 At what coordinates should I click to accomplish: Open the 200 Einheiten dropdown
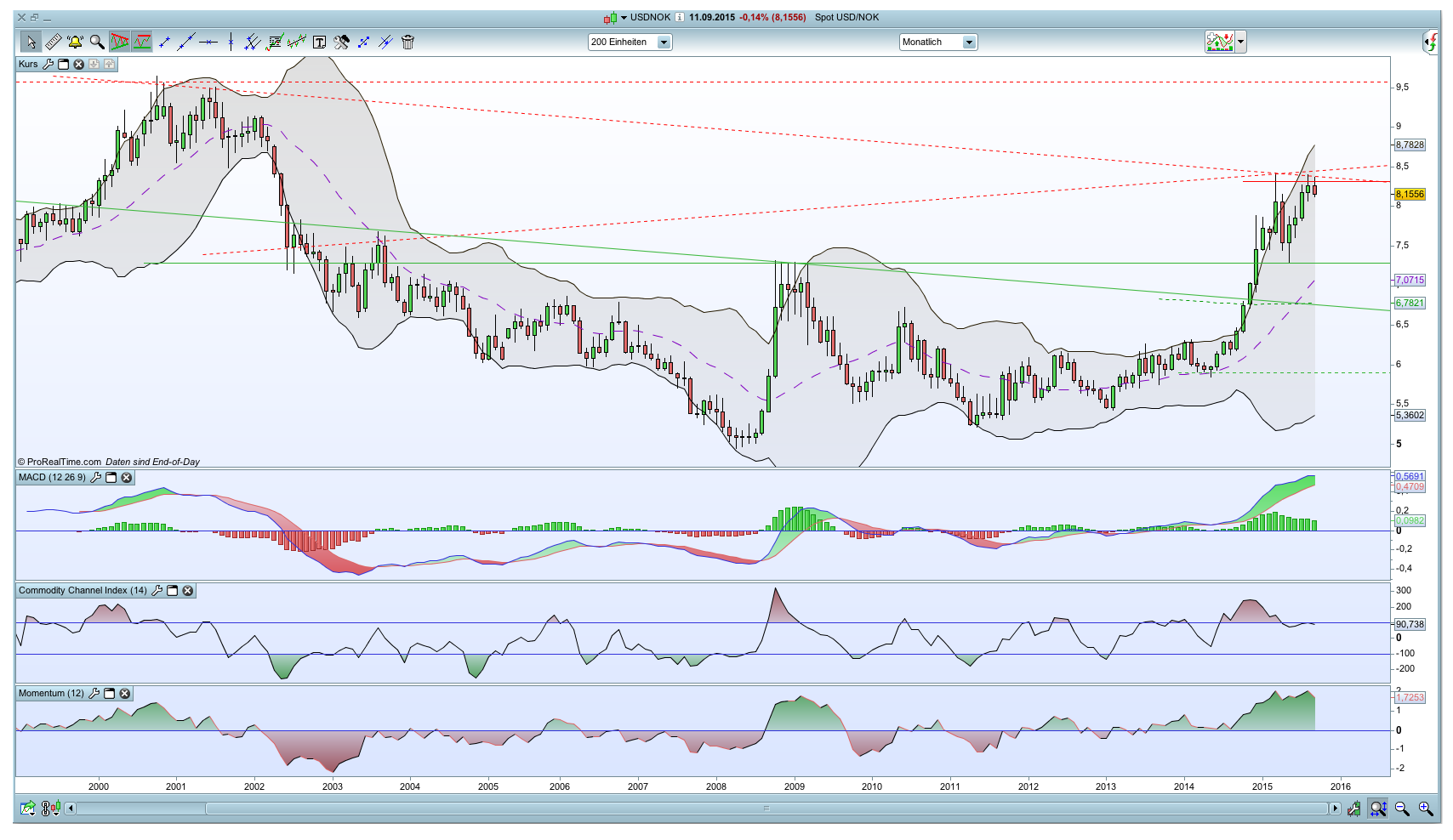click(x=664, y=43)
